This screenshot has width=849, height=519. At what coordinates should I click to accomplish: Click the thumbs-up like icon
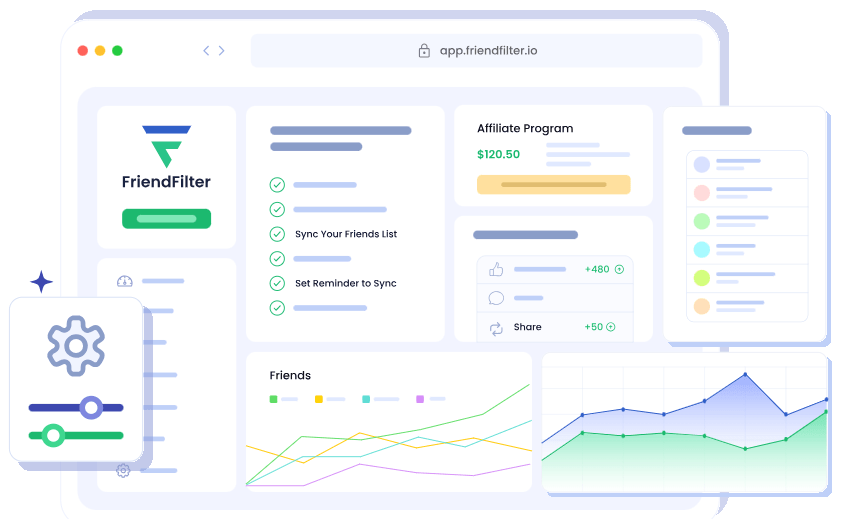point(496,269)
